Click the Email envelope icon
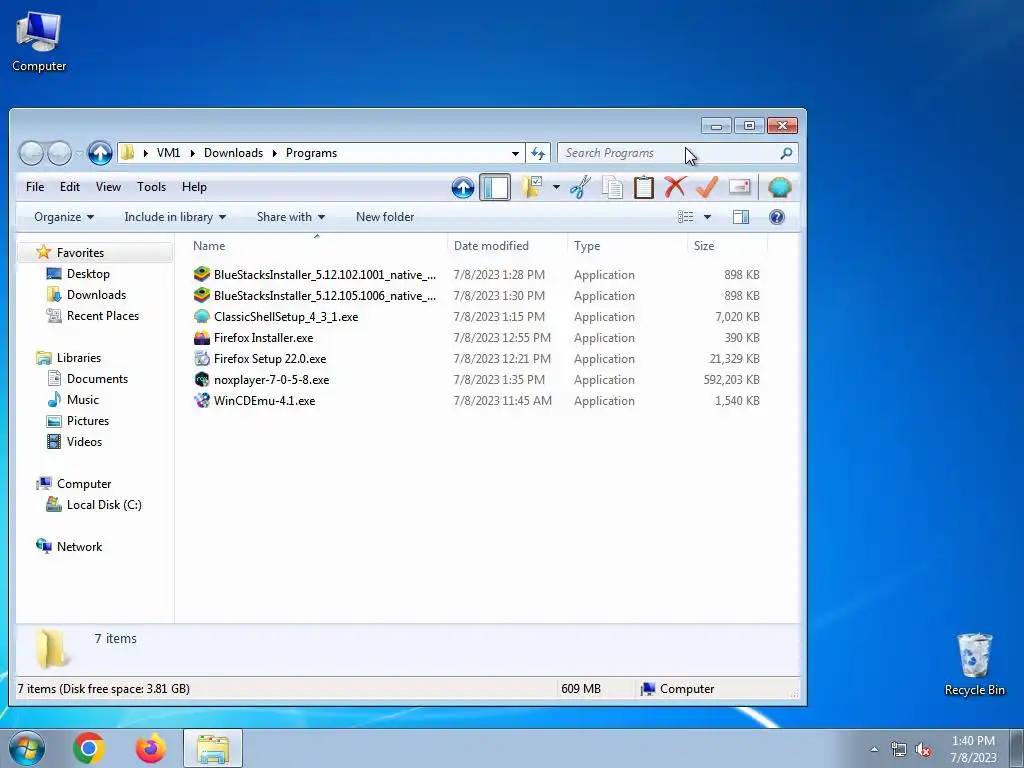This screenshot has height=768, width=1024. (x=739, y=187)
